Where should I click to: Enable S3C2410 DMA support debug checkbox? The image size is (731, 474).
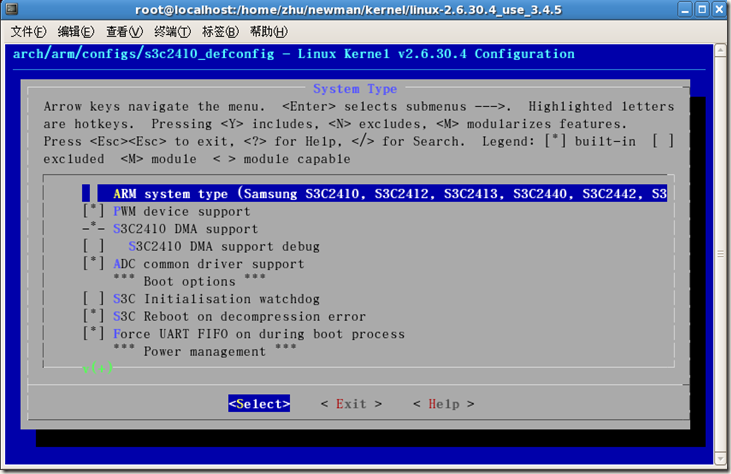point(93,246)
